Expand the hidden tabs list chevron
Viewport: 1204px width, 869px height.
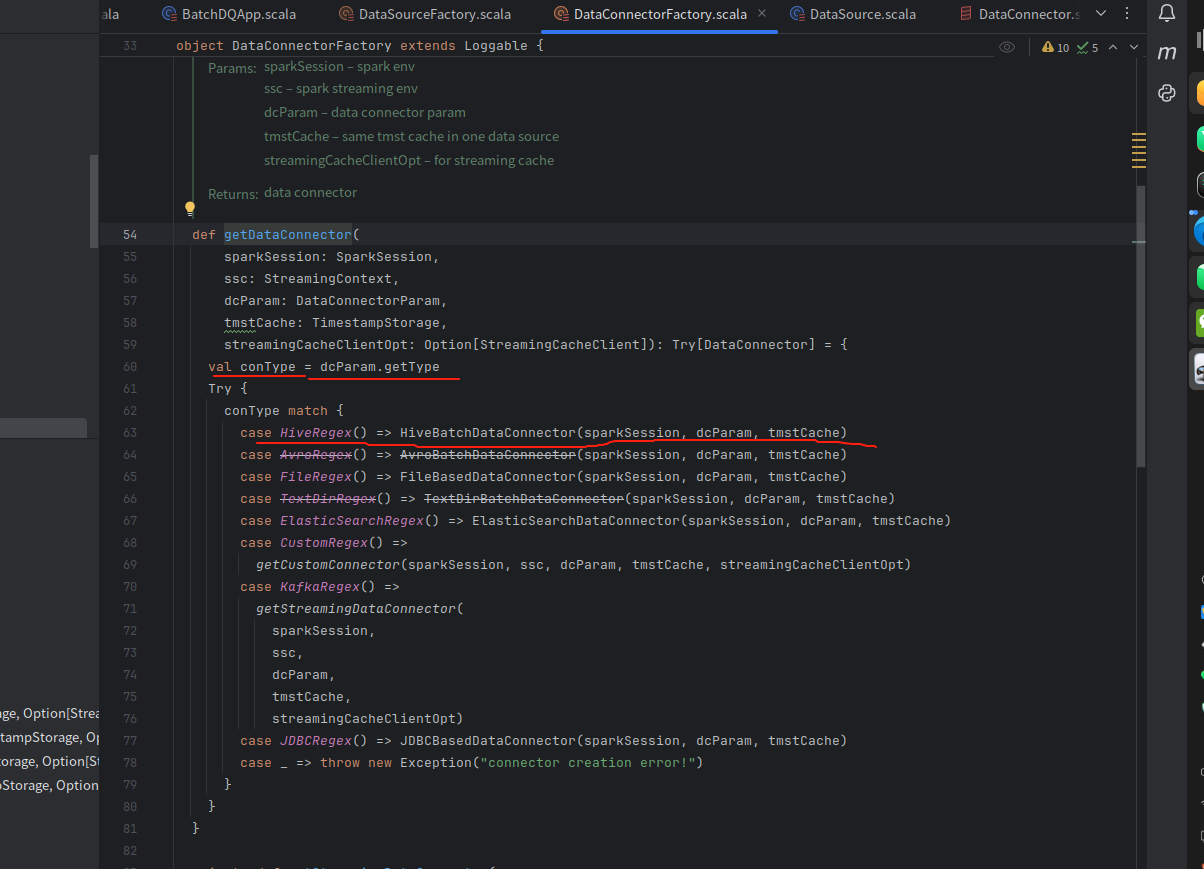click(x=1101, y=14)
